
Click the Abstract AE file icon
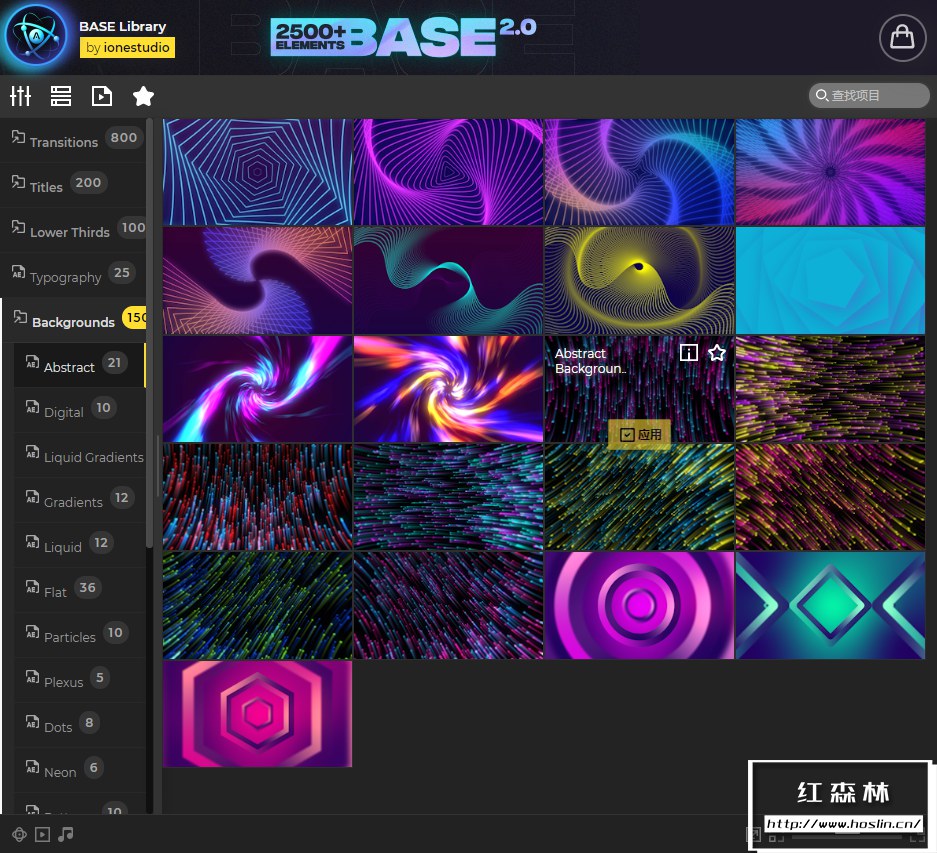pos(32,362)
